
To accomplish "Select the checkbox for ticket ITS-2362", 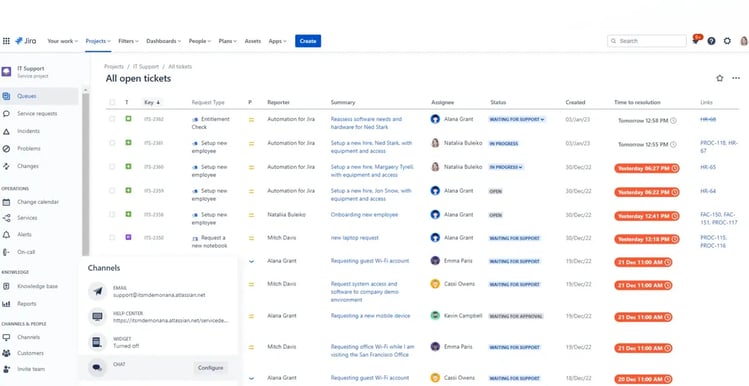I will click(112, 119).
